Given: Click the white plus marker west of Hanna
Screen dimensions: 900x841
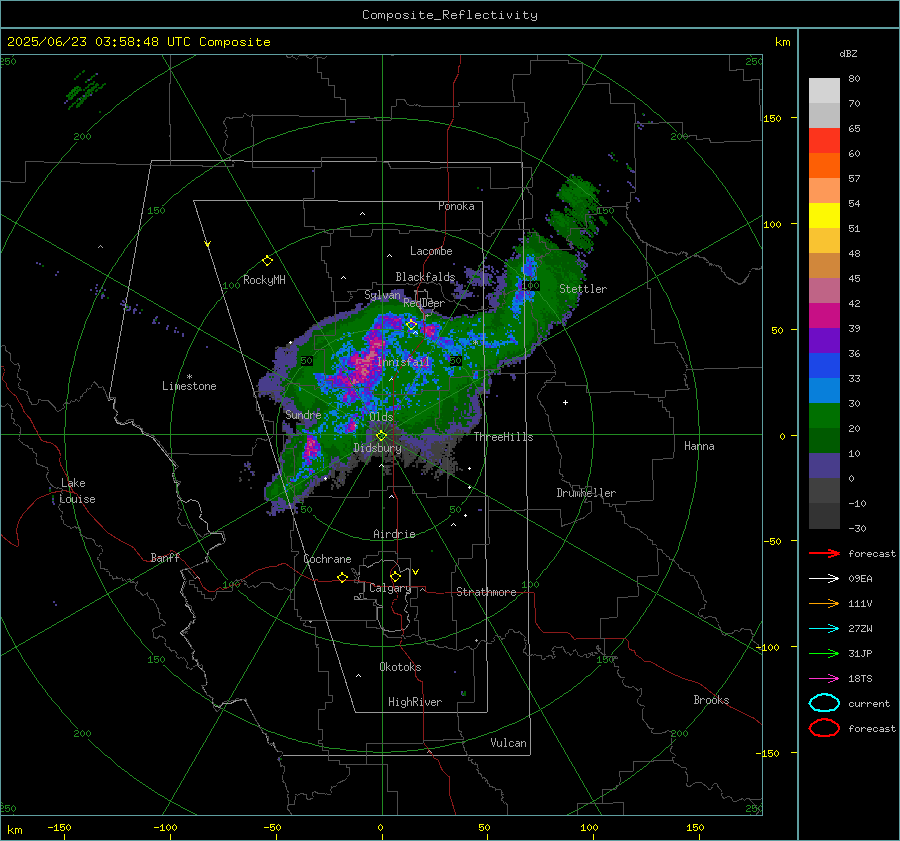Looking at the screenshot, I should pyautogui.click(x=565, y=402).
